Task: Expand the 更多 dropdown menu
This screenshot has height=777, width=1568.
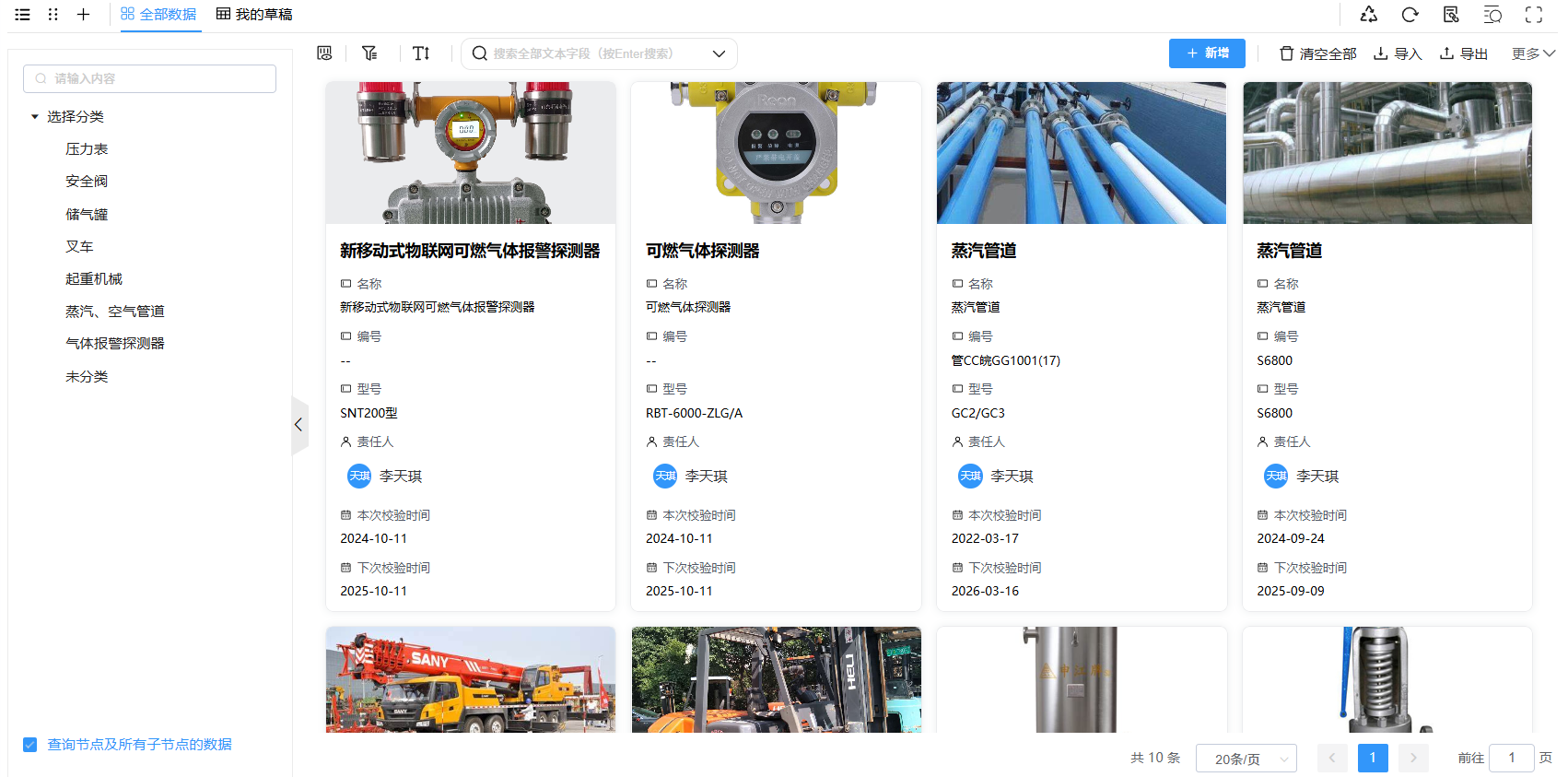Action: (x=1533, y=53)
